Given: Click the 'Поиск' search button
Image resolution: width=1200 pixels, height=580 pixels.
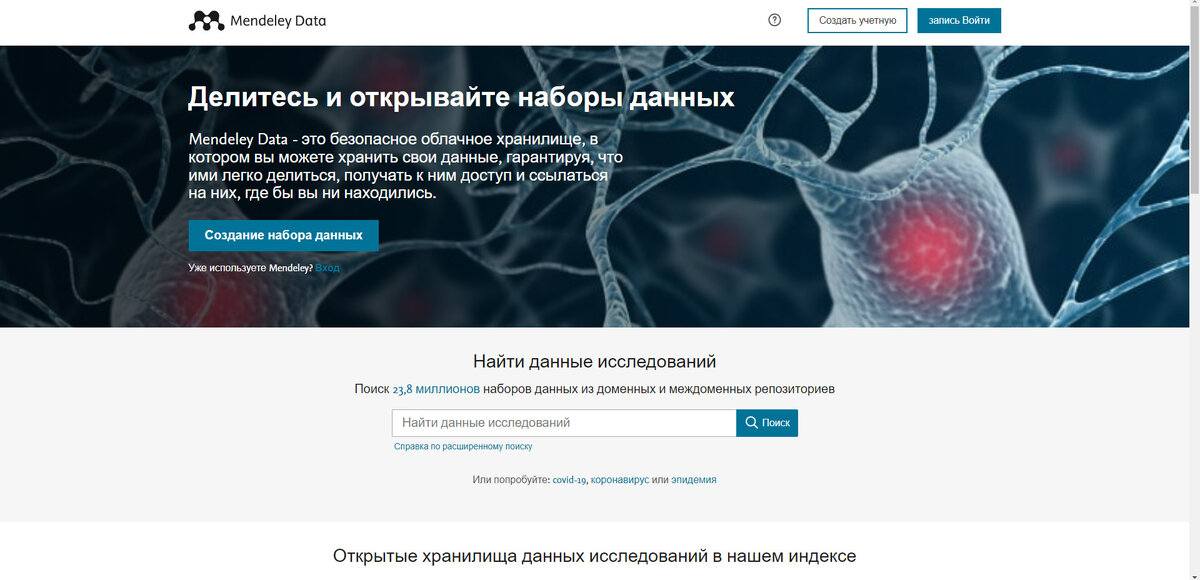Looking at the screenshot, I should click(767, 423).
